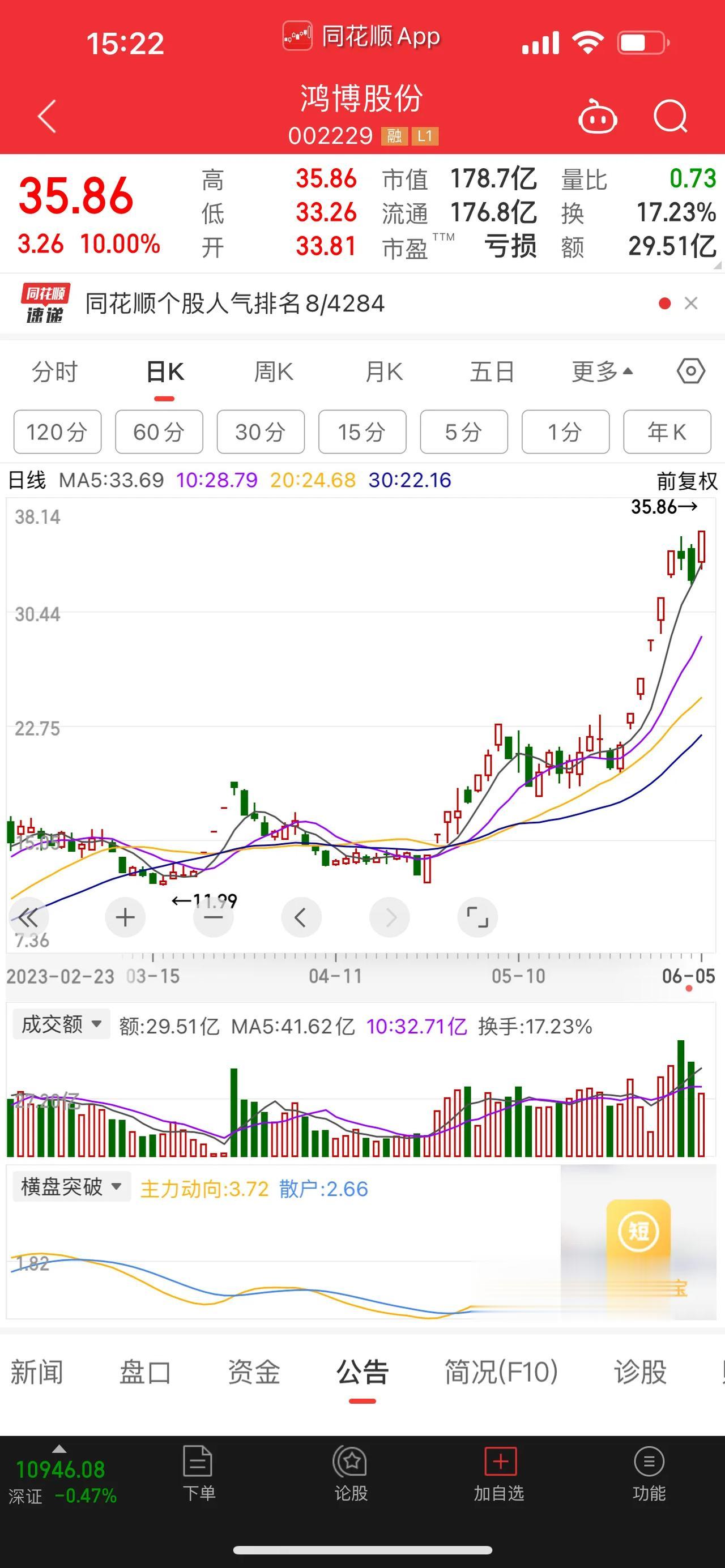Expand the 深证 index bar arrow
725x1568 pixels.
(59, 1449)
